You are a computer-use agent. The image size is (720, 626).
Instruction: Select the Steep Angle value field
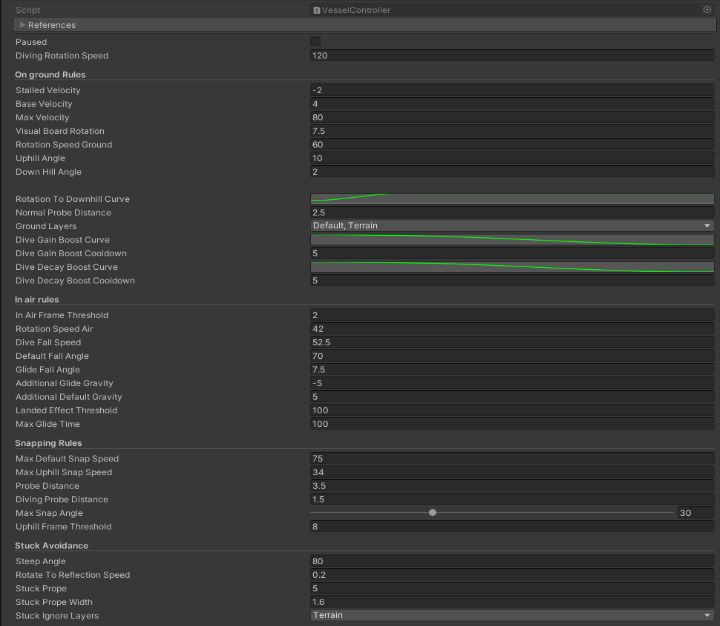click(x=511, y=561)
